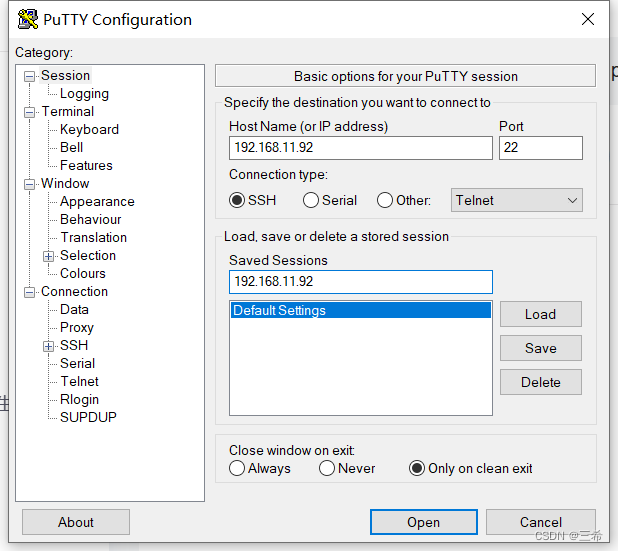Image resolution: width=618 pixels, height=551 pixels.
Task: Expand the Selection tree node
Action: coord(48,256)
